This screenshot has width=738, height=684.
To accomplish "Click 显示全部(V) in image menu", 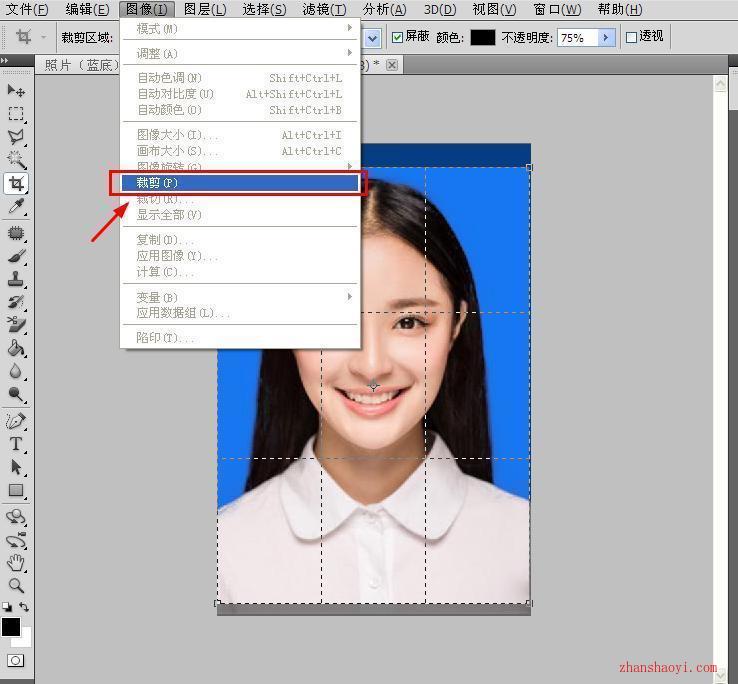I will (x=239, y=215).
